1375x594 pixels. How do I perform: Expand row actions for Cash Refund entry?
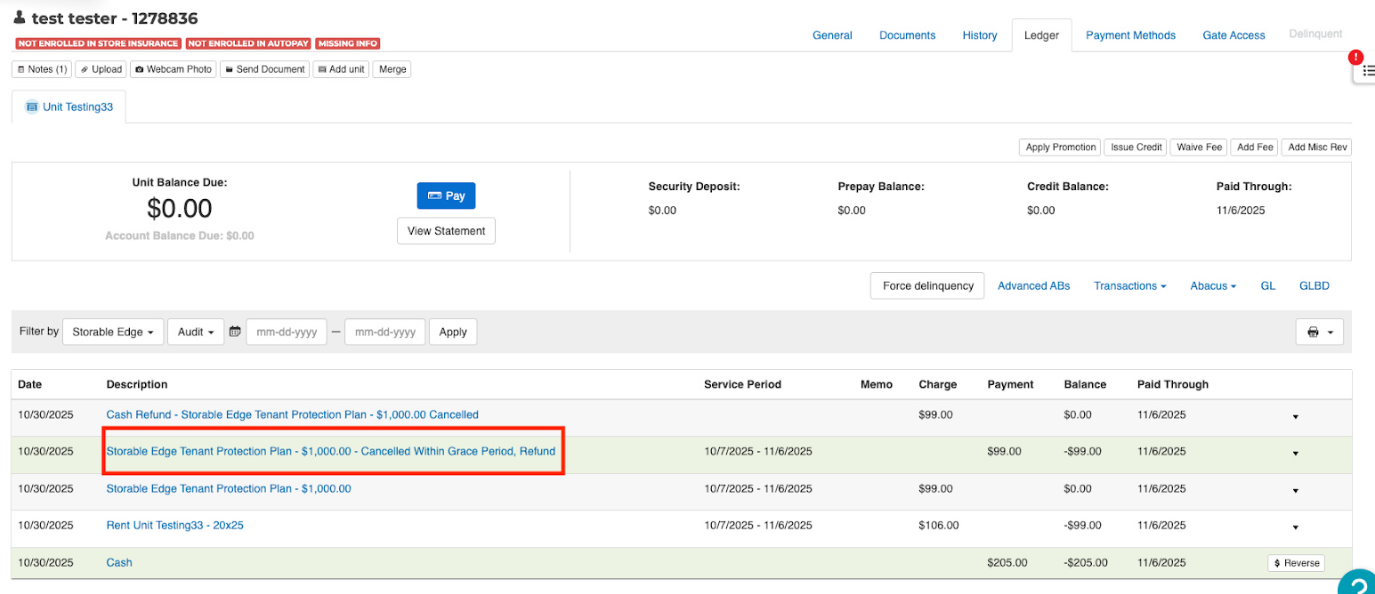click(x=1295, y=416)
